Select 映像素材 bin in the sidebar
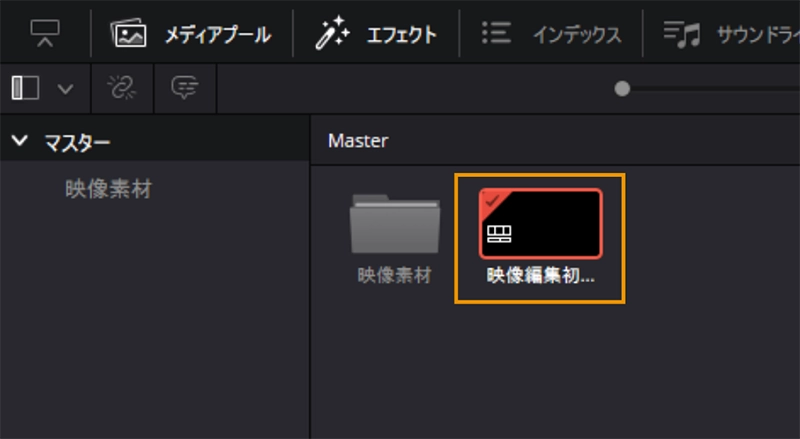 click(x=108, y=189)
